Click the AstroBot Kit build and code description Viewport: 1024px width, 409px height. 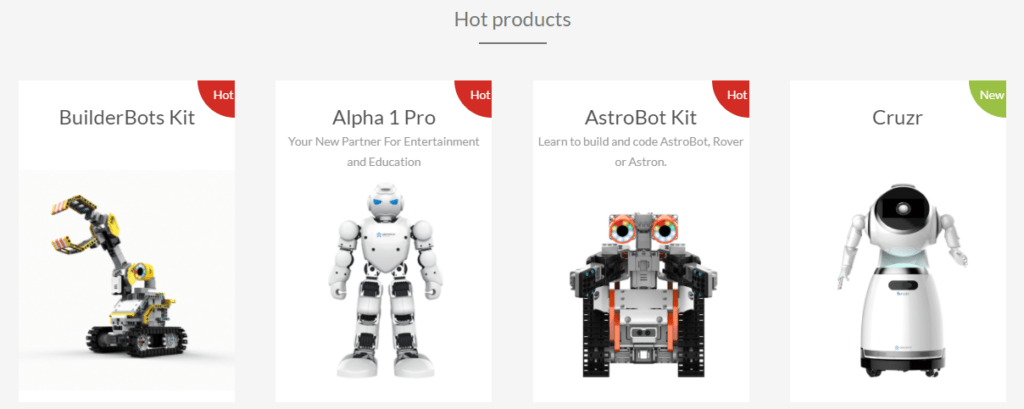click(641, 152)
